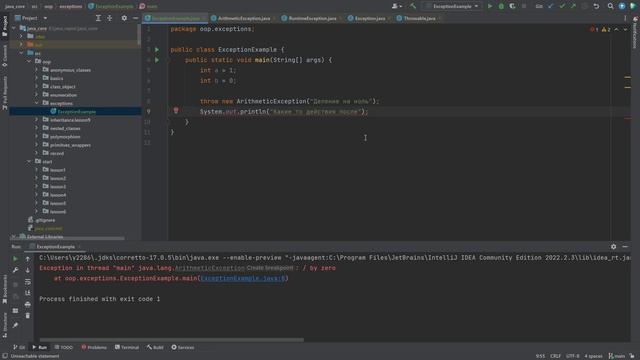This screenshot has height=360, width=640.
Task: Minimize the Run tool window
Action: point(625,247)
